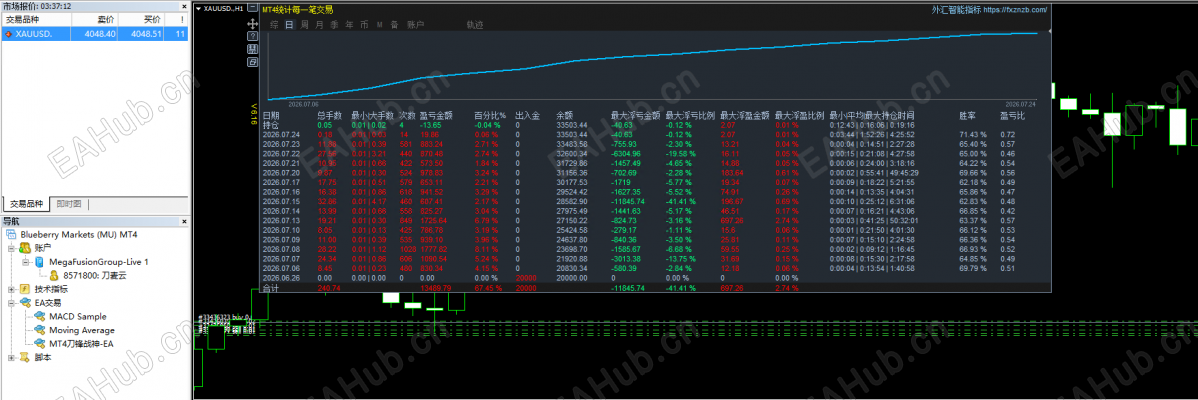Switch to the 交易品种 tab

26,204
